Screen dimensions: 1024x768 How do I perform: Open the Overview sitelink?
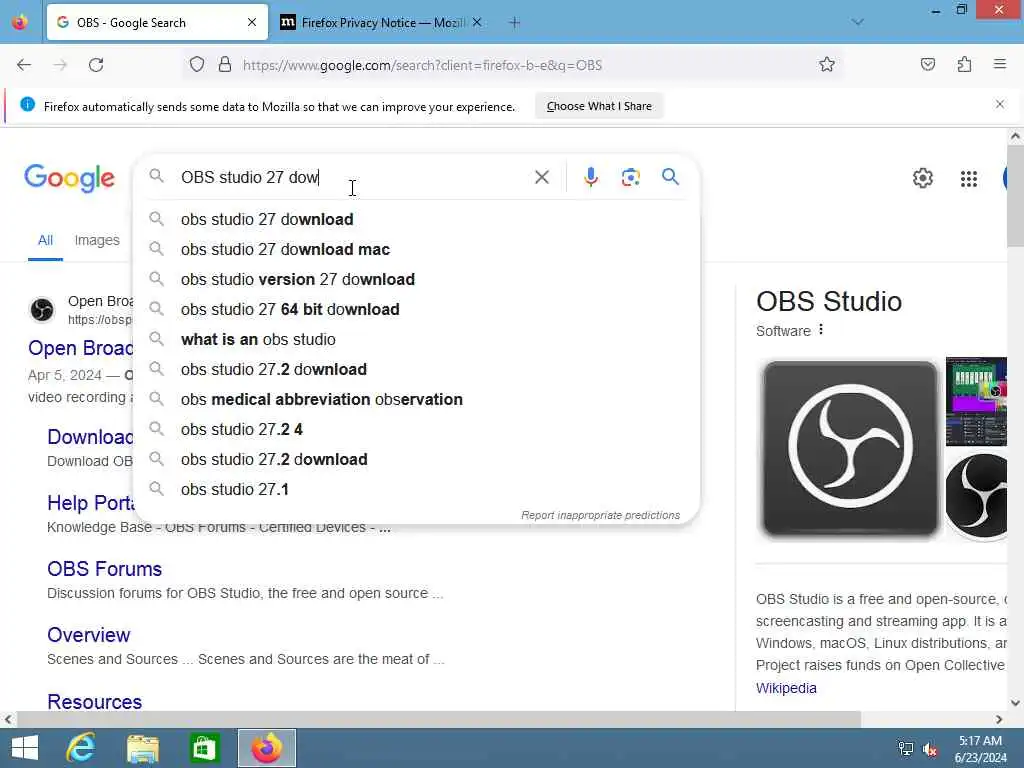coord(89,635)
